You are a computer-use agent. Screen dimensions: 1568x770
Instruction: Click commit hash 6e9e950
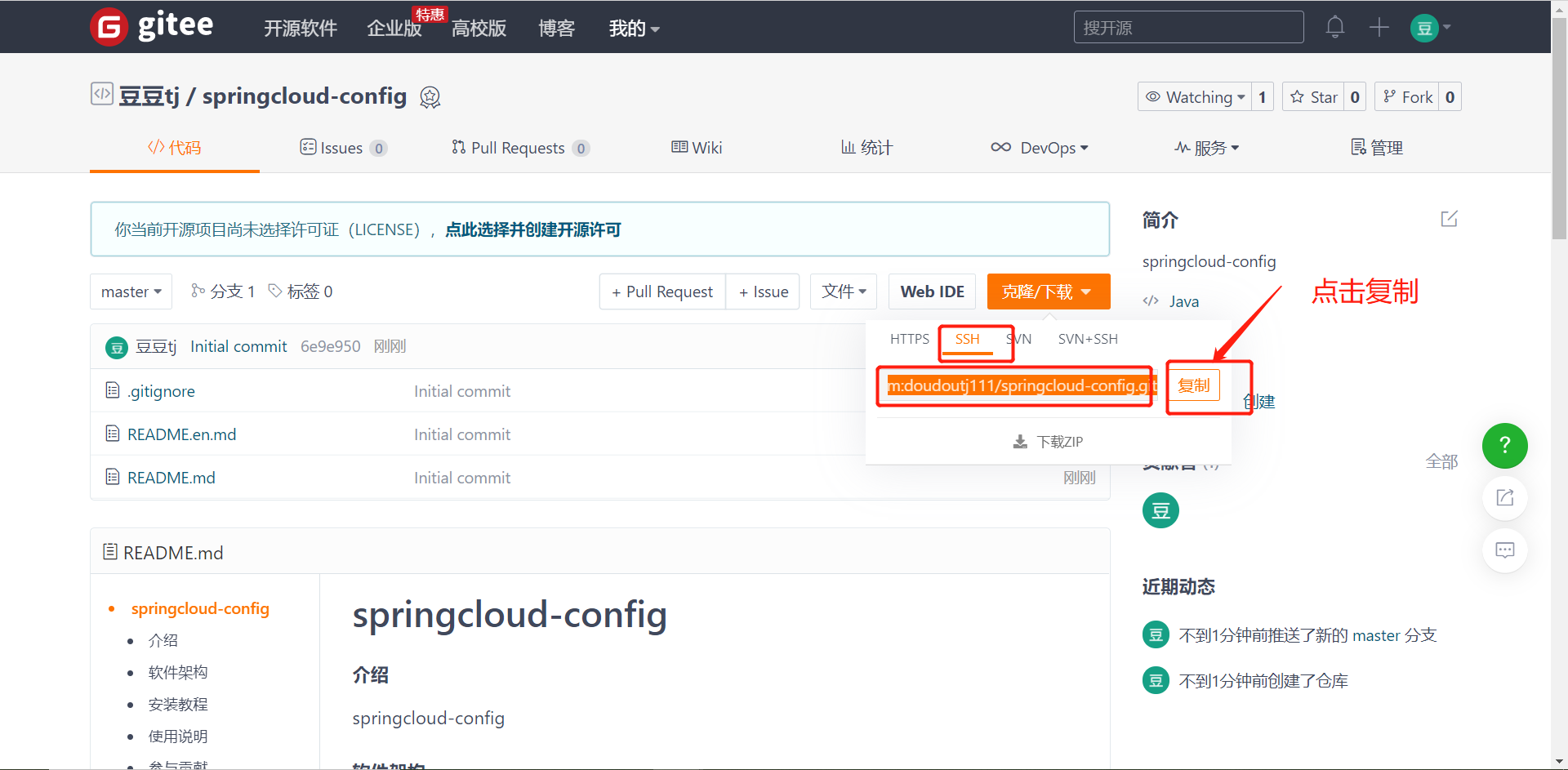point(330,346)
